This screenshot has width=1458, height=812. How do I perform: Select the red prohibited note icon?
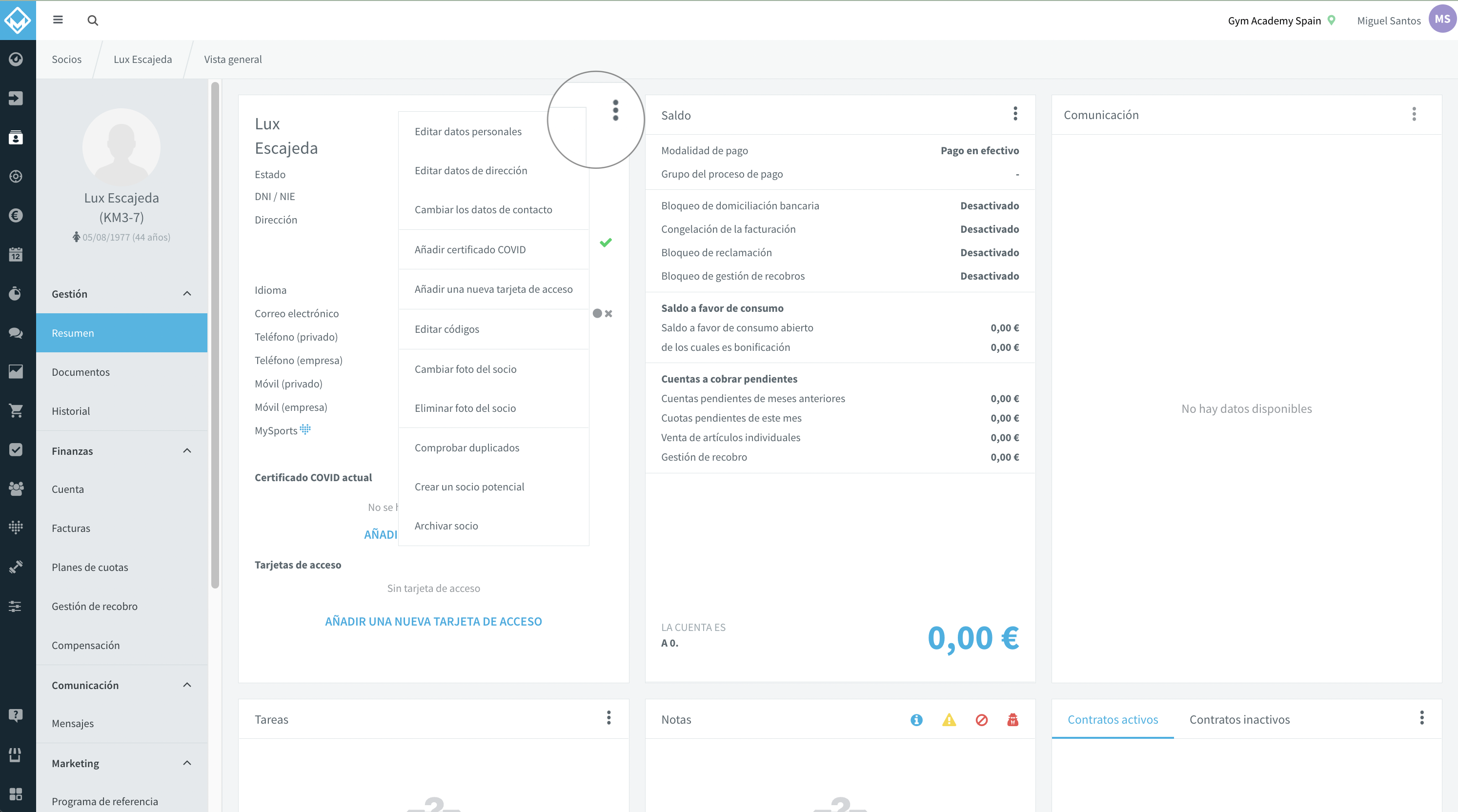(981, 720)
